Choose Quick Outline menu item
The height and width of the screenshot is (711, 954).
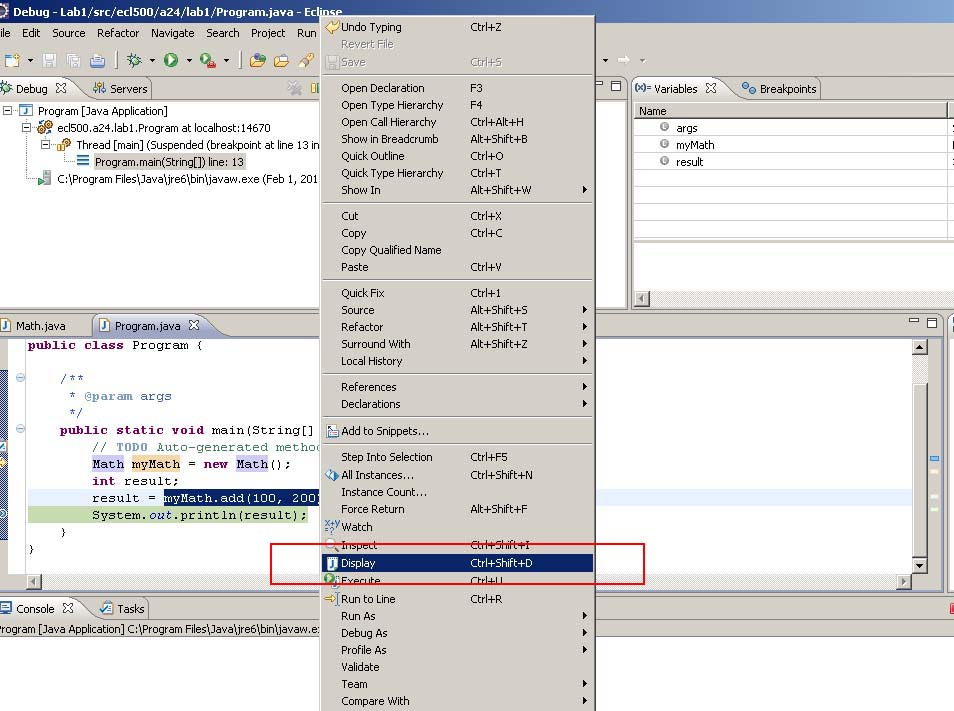tap(457, 156)
